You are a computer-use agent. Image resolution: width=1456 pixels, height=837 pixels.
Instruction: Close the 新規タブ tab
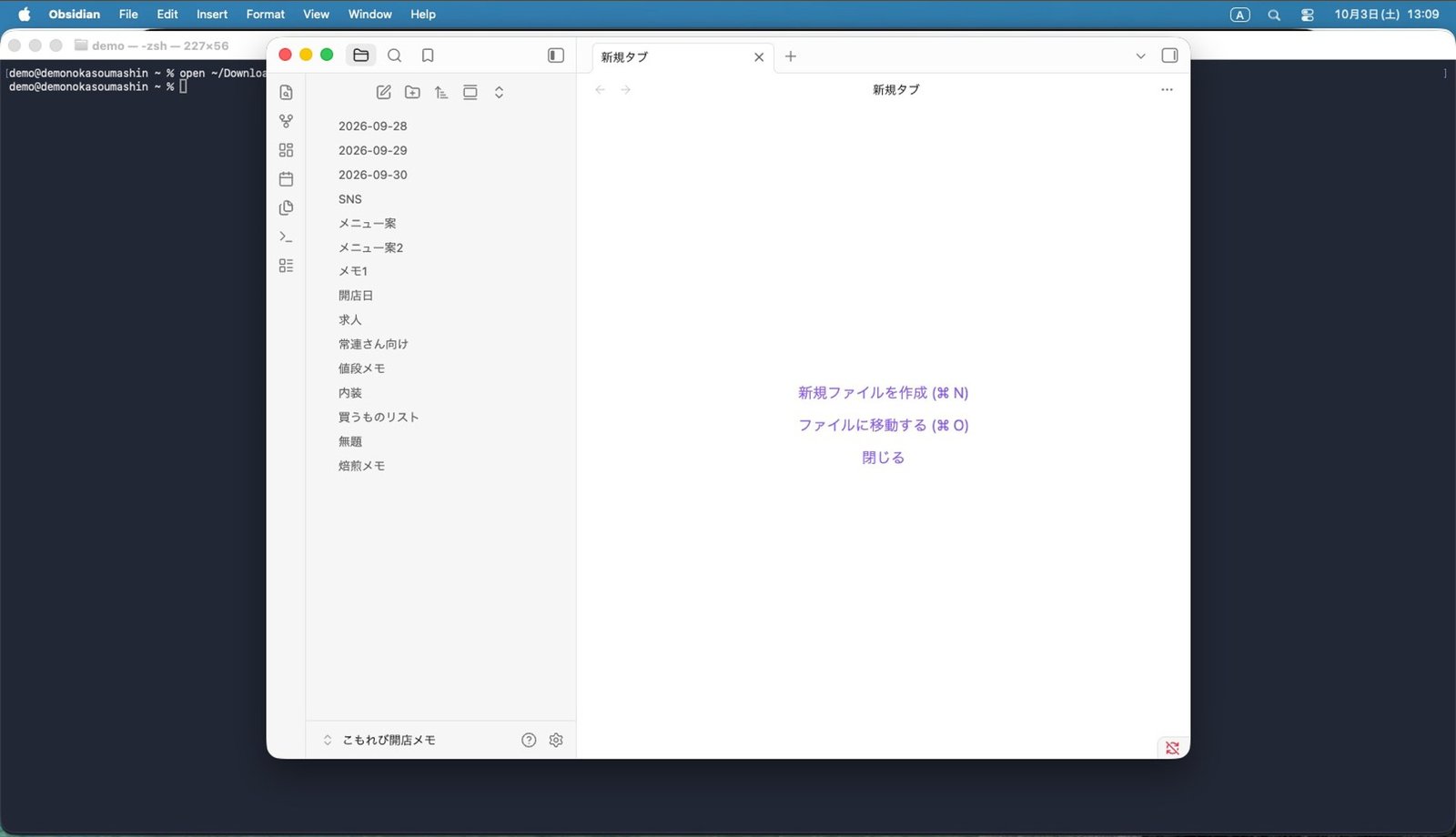tap(759, 56)
